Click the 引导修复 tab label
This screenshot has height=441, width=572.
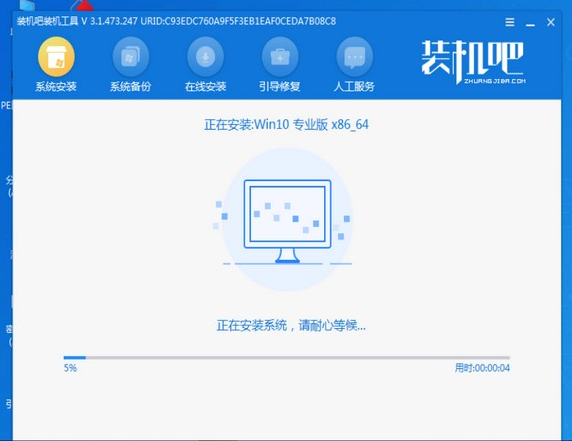click(280, 86)
